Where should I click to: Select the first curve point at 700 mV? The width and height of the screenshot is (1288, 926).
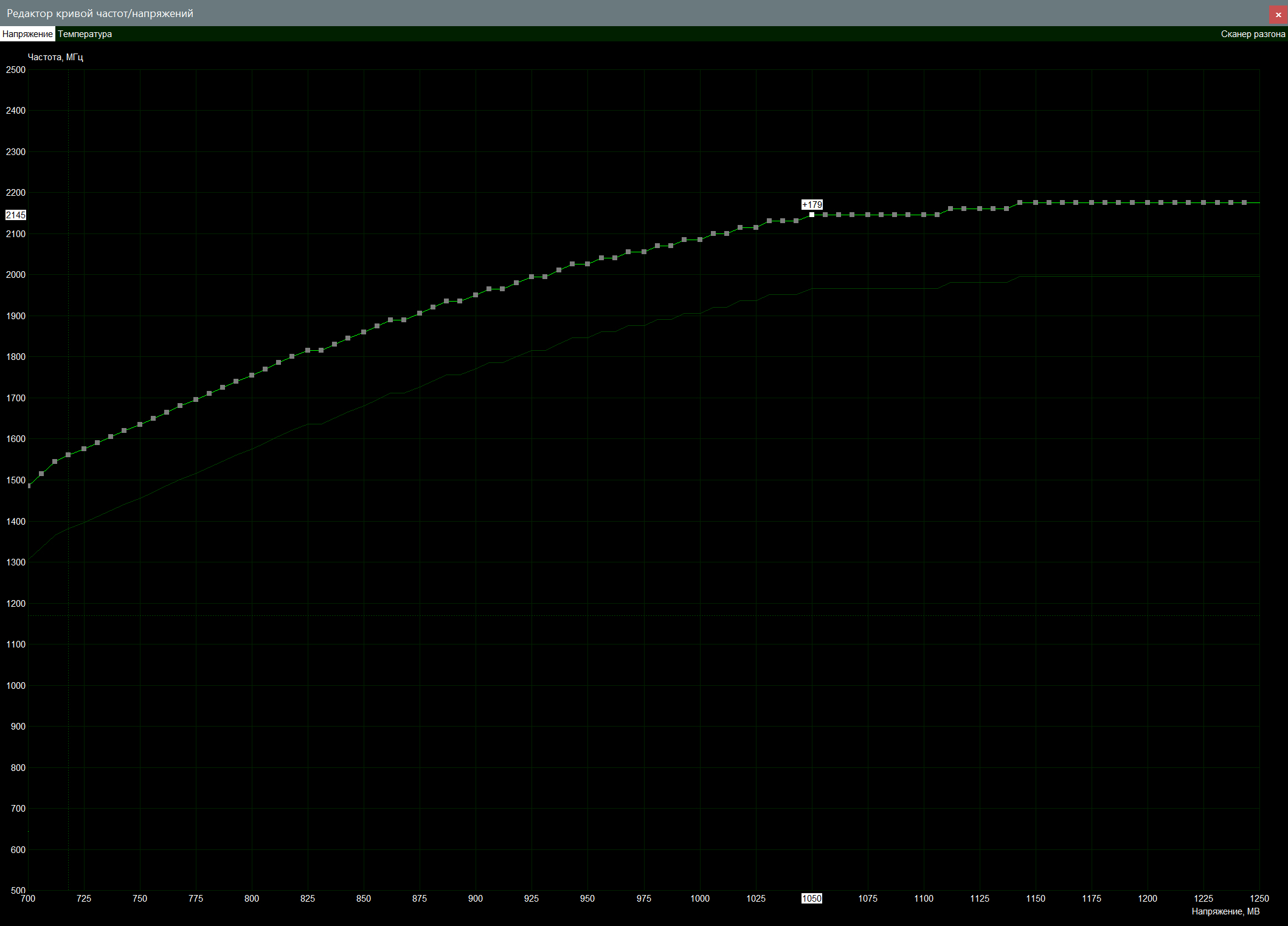(29, 486)
